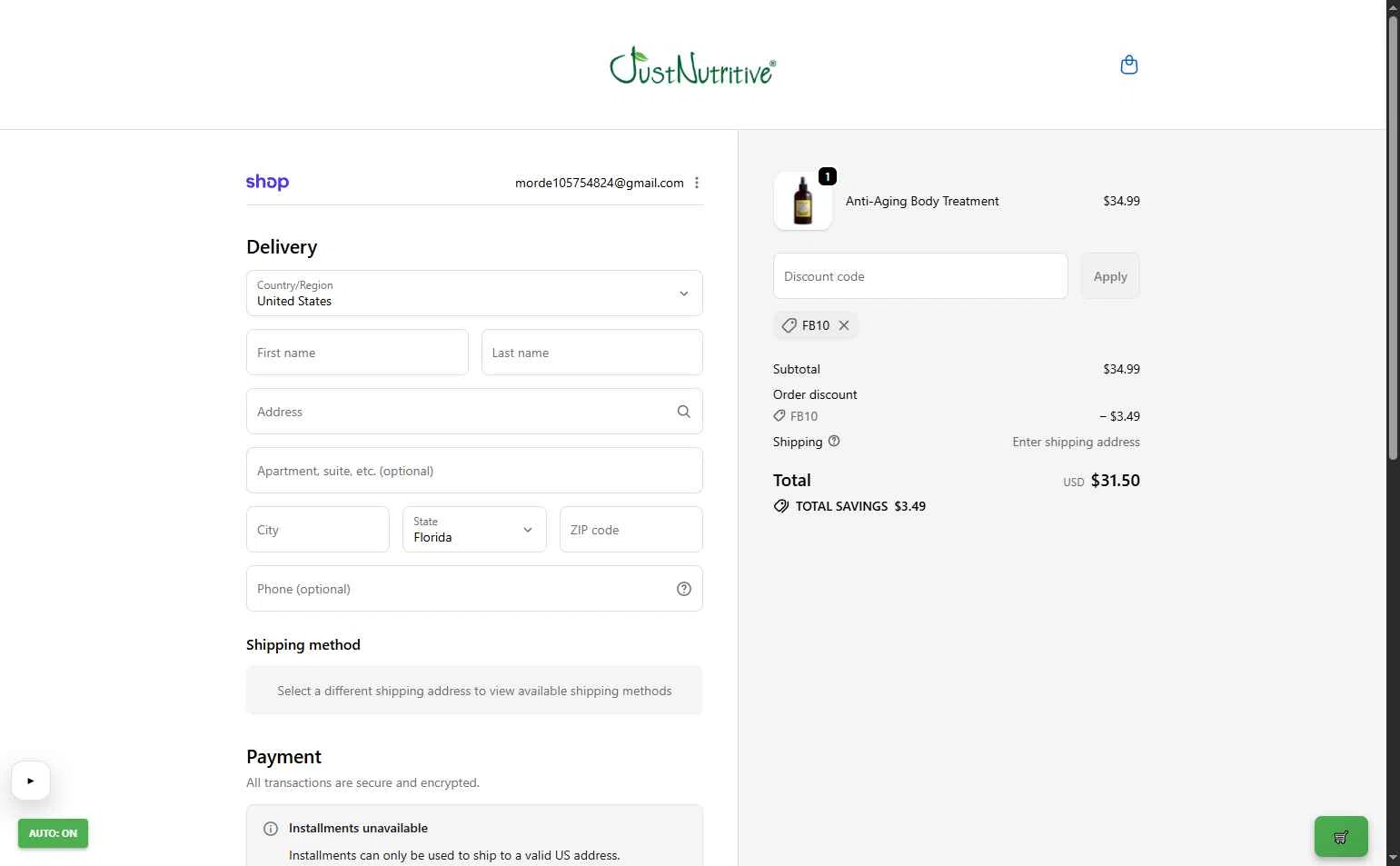Click the TOTAL SAVINGS $3.49 text

click(x=860, y=506)
